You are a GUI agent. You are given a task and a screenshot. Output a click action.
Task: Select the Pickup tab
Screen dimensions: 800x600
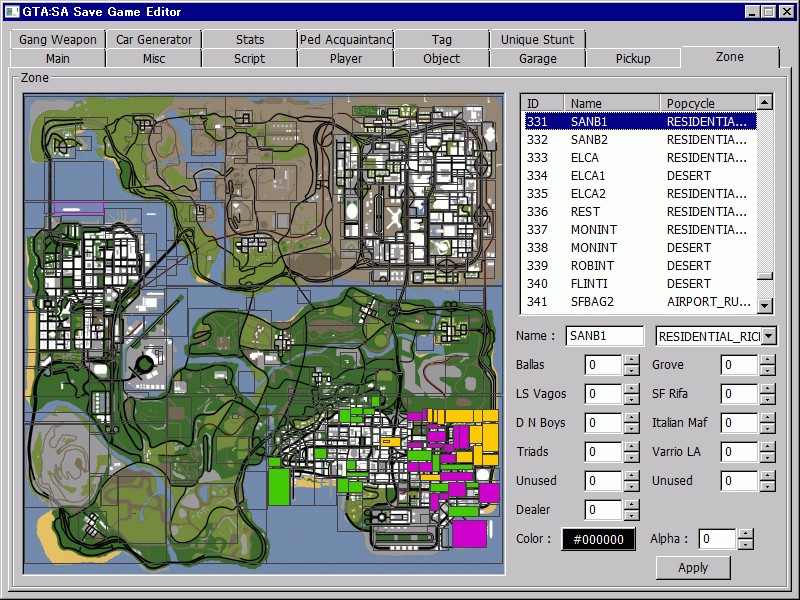(x=633, y=58)
